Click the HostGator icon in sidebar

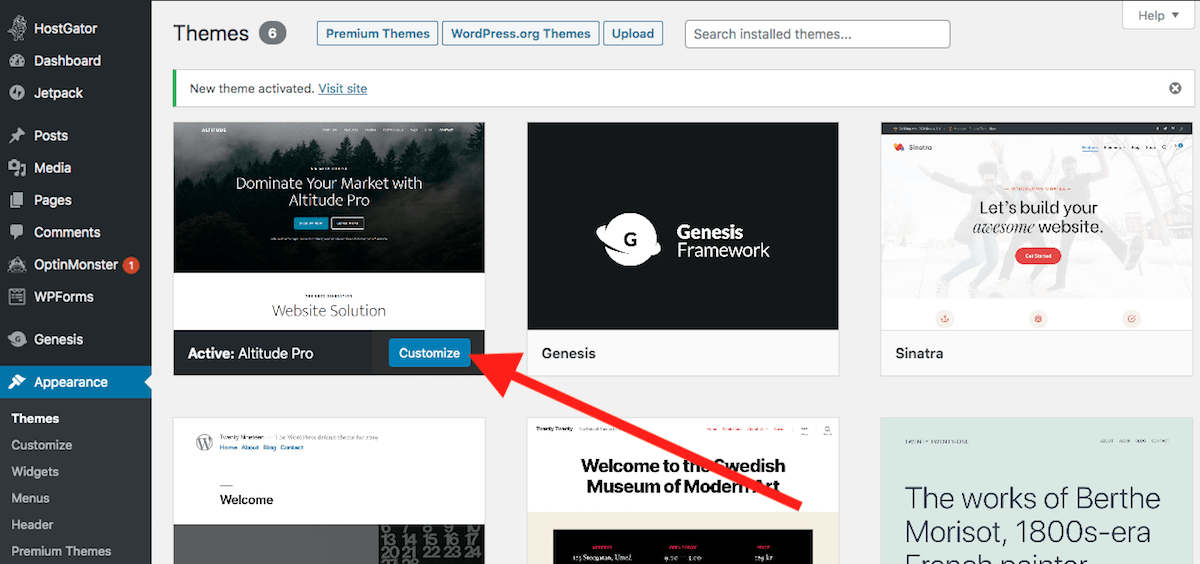(x=16, y=29)
